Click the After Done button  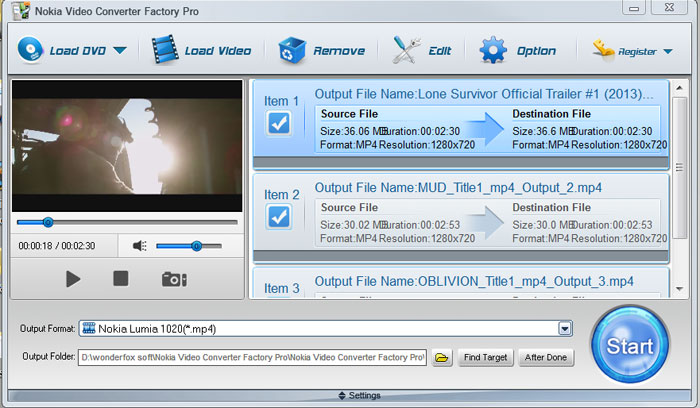pos(546,358)
